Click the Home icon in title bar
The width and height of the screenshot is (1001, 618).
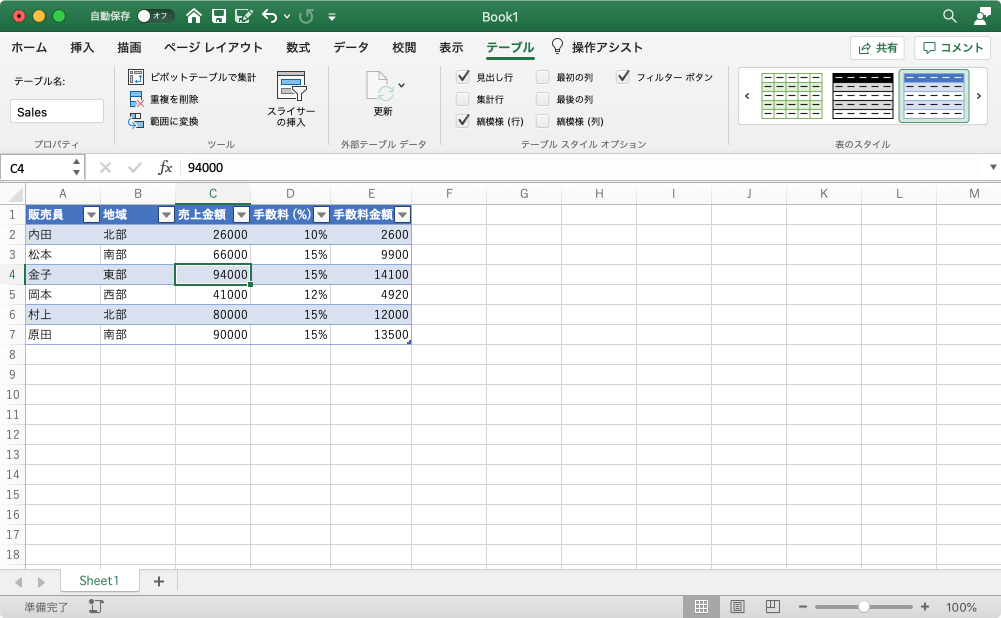[x=193, y=16]
